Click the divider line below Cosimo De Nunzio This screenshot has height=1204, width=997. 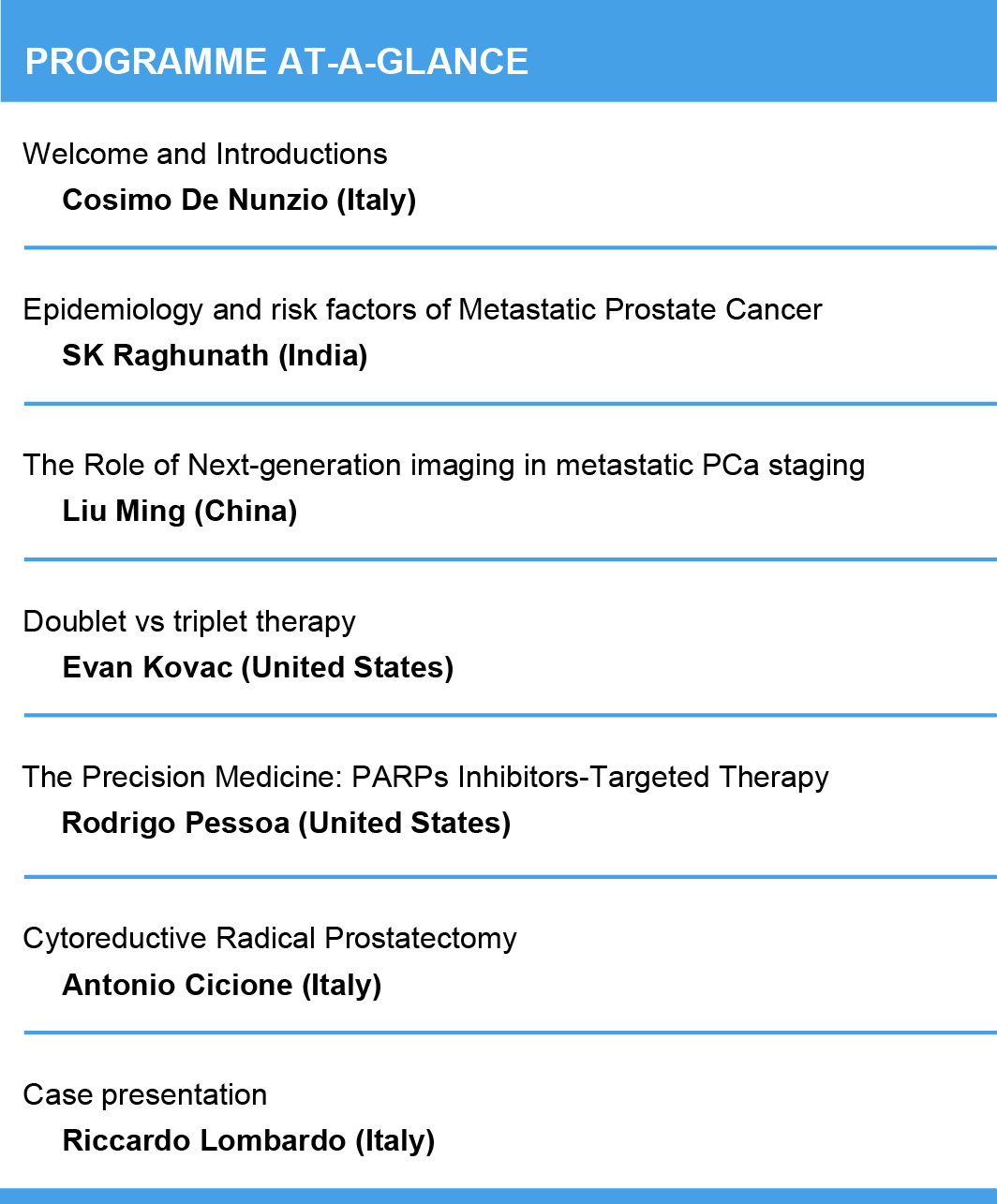click(511, 248)
